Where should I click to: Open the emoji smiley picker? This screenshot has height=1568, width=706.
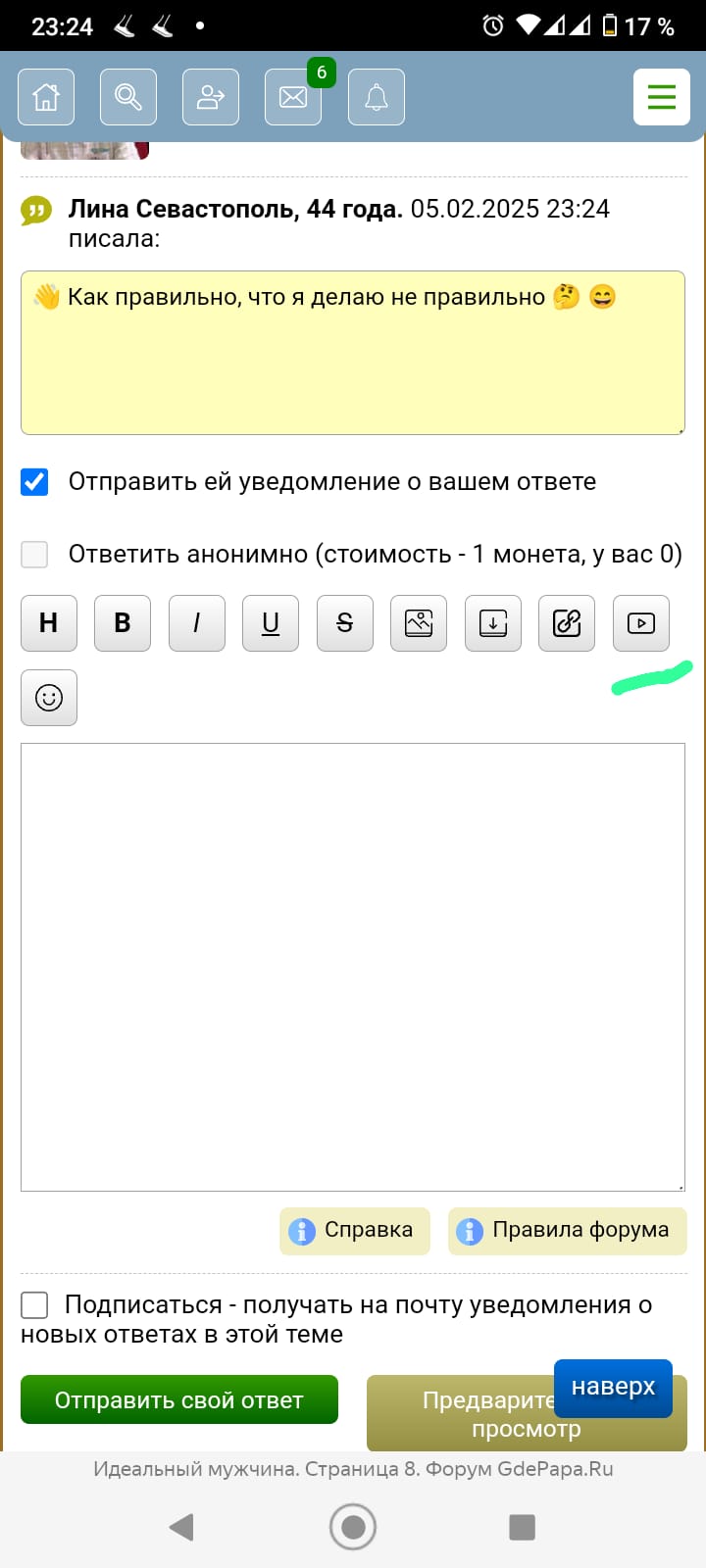coord(49,698)
